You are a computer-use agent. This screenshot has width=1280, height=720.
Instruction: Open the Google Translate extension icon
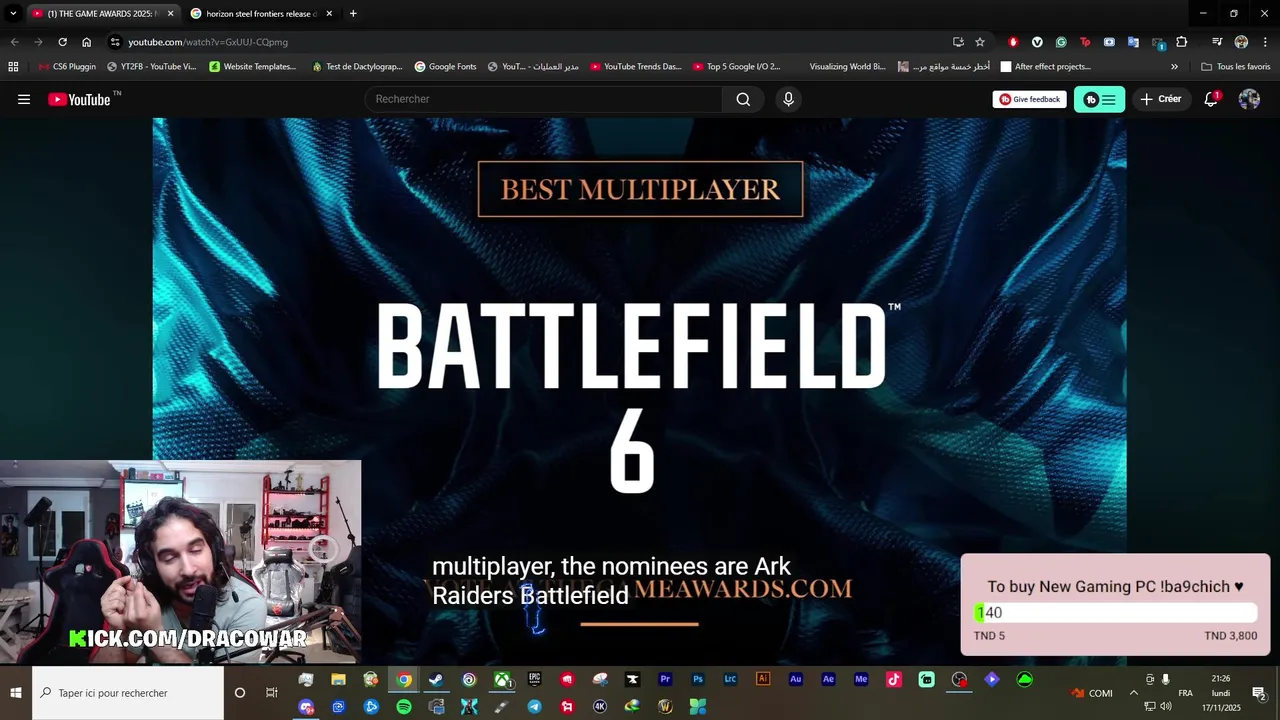[x=1133, y=42]
